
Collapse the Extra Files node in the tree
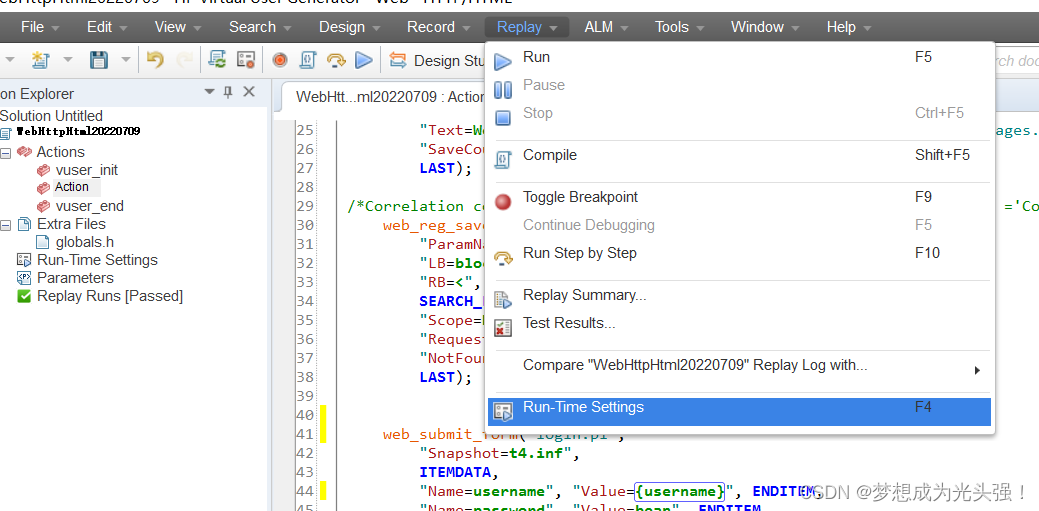[x=5, y=225]
